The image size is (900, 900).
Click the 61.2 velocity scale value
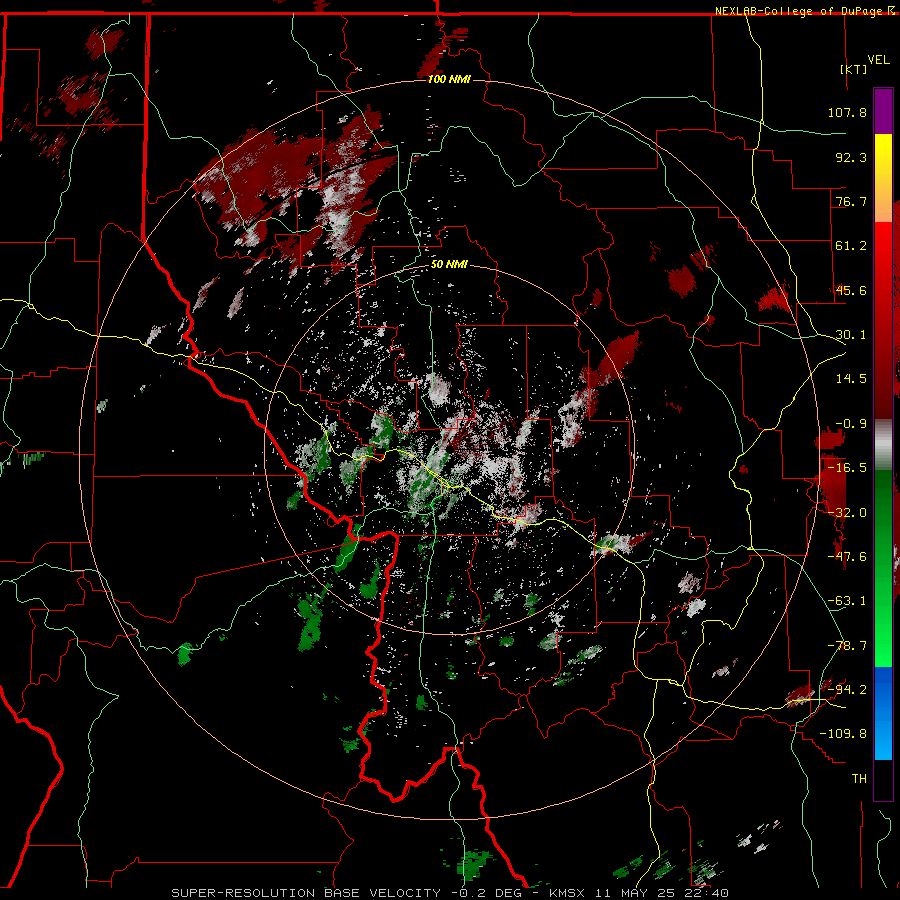tap(851, 246)
